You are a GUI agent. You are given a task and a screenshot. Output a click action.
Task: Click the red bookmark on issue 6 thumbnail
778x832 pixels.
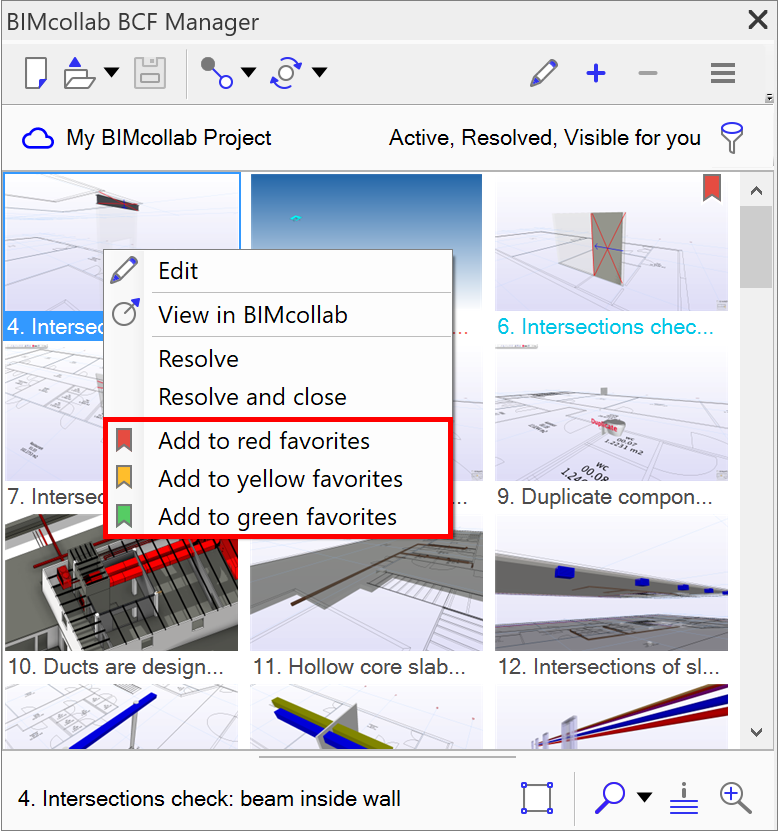pos(712,188)
